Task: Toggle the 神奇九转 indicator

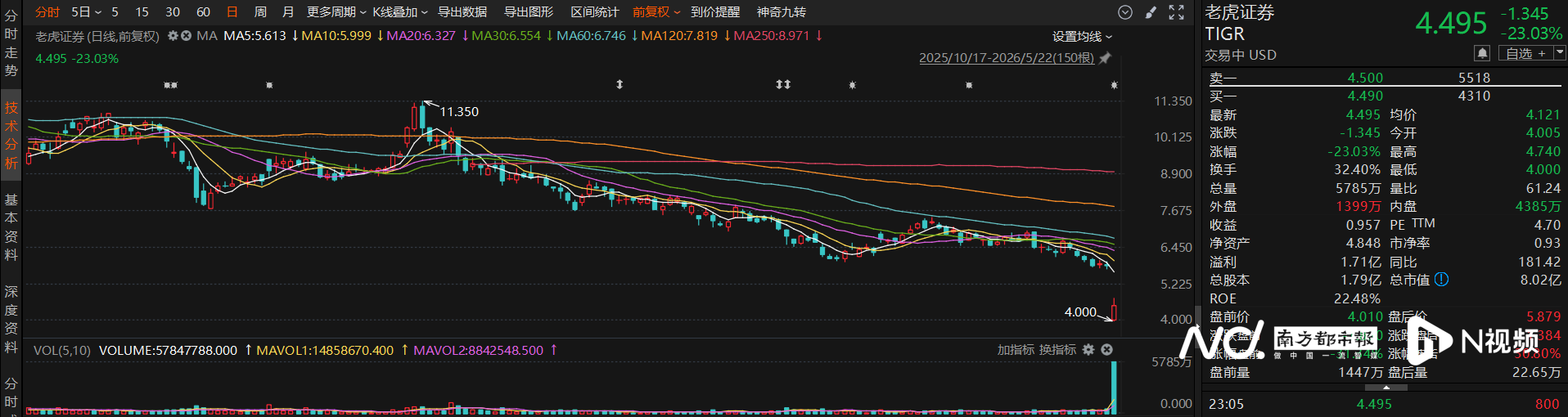Action: tap(782, 12)
